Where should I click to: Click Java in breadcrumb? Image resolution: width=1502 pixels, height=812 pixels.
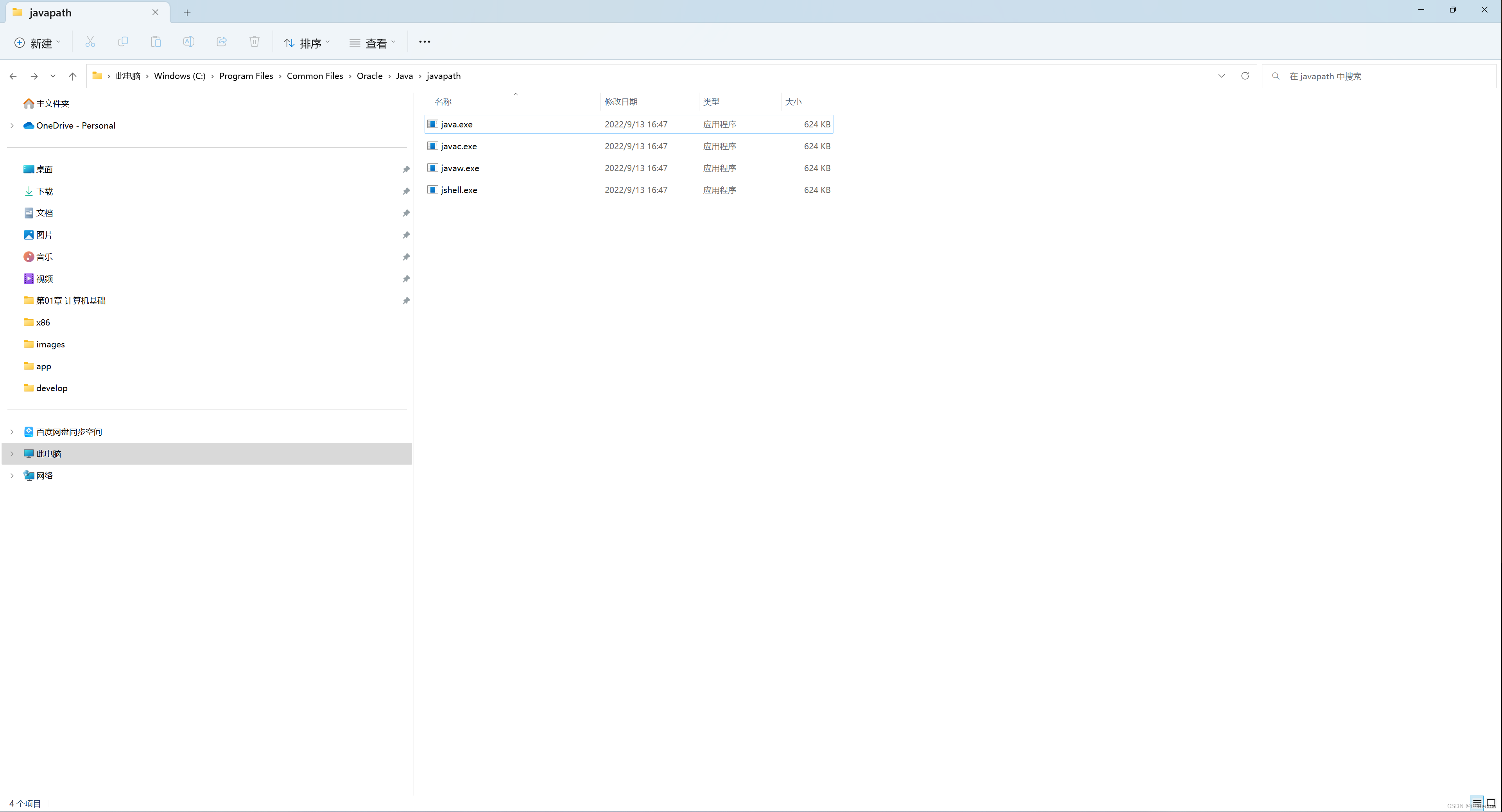[404, 76]
